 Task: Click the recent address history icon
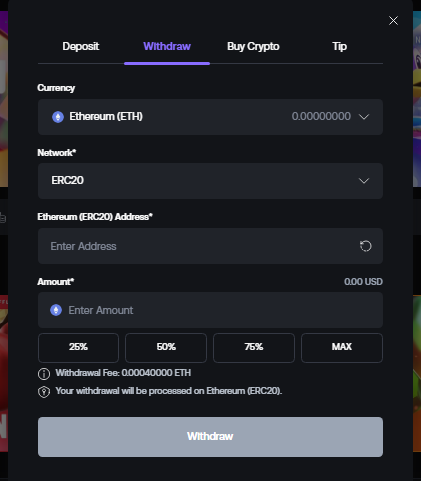[365, 246]
